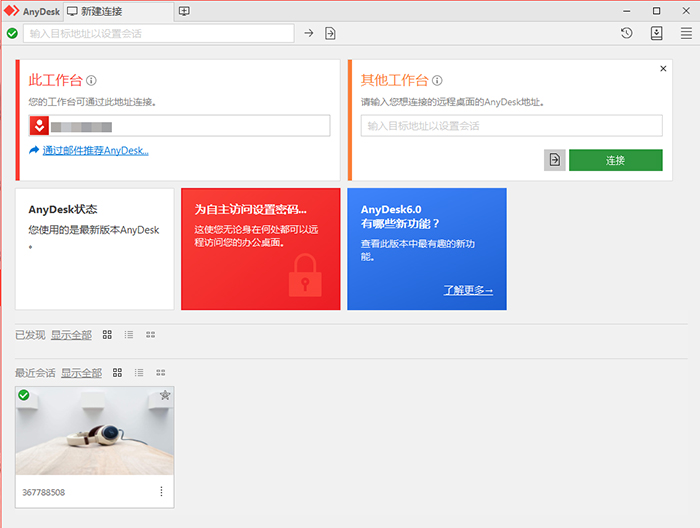The height and width of the screenshot is (528, 700).
Task: Click online status check on session thumbnail
Action: [x=24, y=395]
